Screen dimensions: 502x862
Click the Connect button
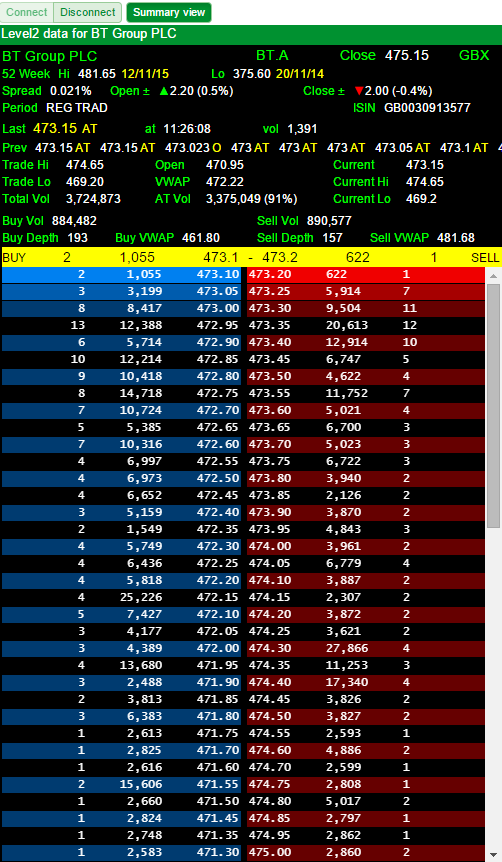[27, 12]
